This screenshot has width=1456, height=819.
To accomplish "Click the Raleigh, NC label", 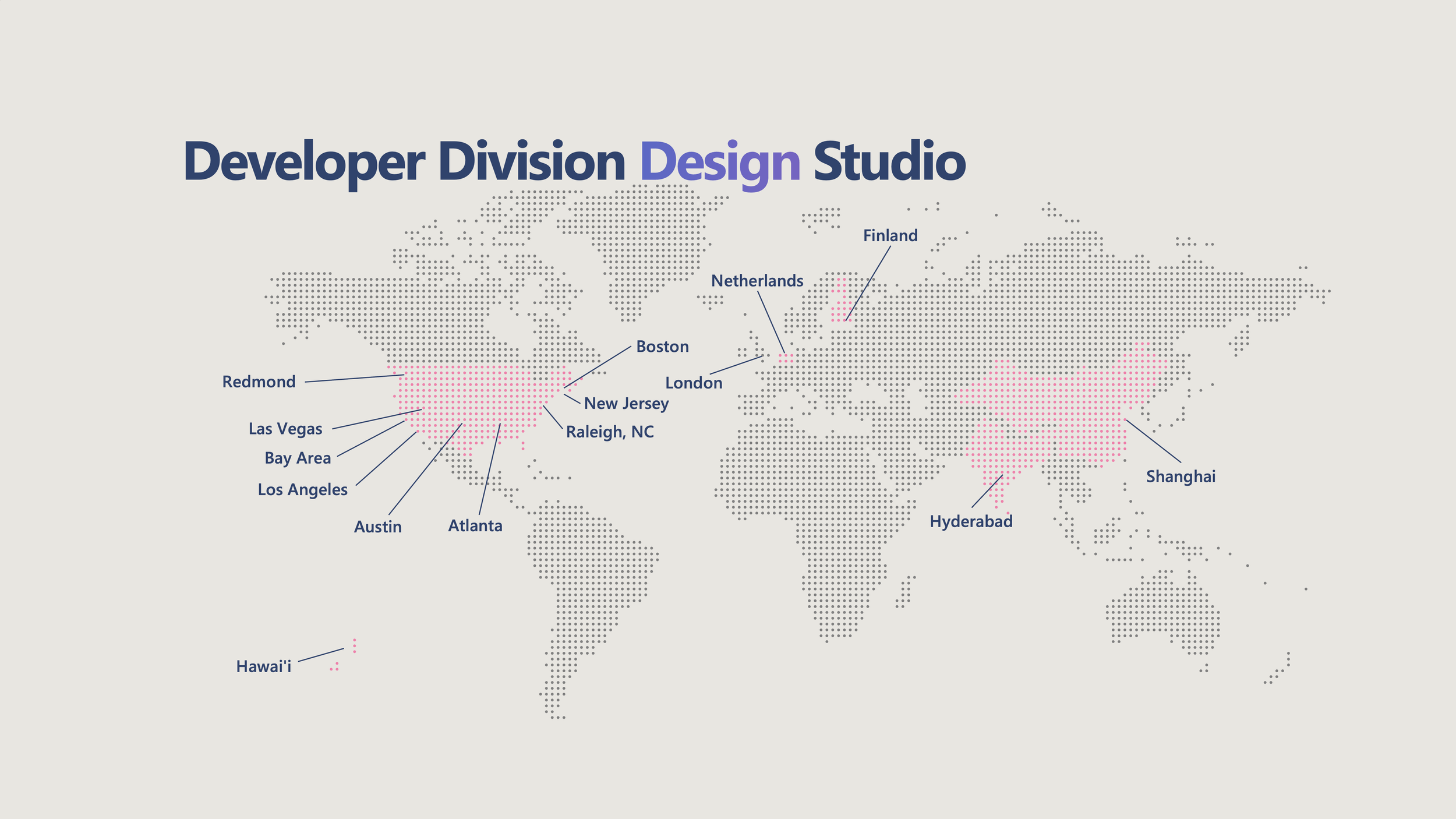I will 610,432.
